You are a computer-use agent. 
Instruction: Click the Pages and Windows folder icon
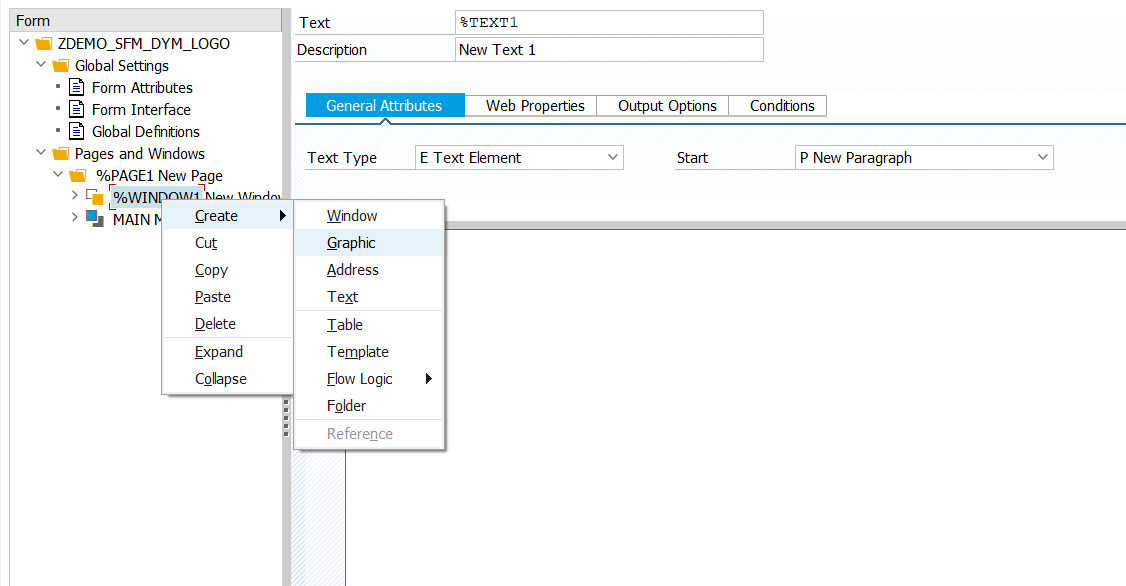click(x=59, y=154)
